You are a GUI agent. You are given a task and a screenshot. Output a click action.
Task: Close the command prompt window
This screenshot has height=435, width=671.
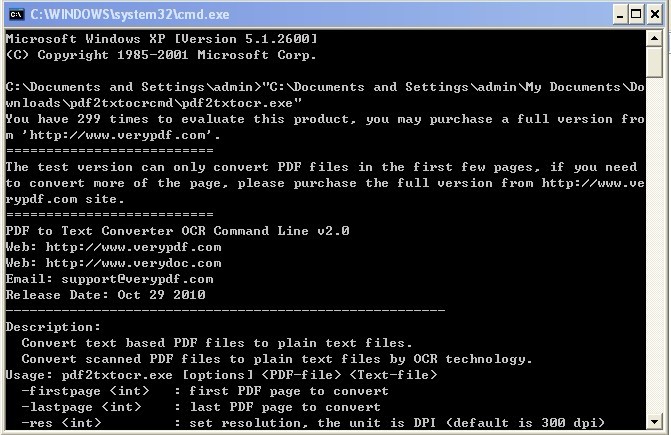pyautogui.click(x=655, y=15)
